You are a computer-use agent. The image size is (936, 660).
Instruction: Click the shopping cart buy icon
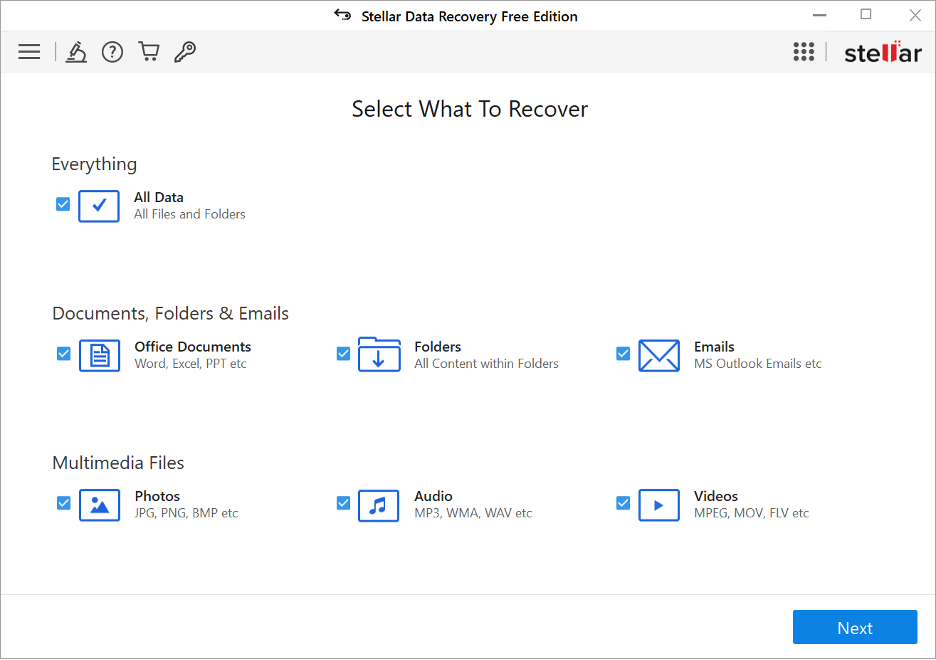(149, 52)
